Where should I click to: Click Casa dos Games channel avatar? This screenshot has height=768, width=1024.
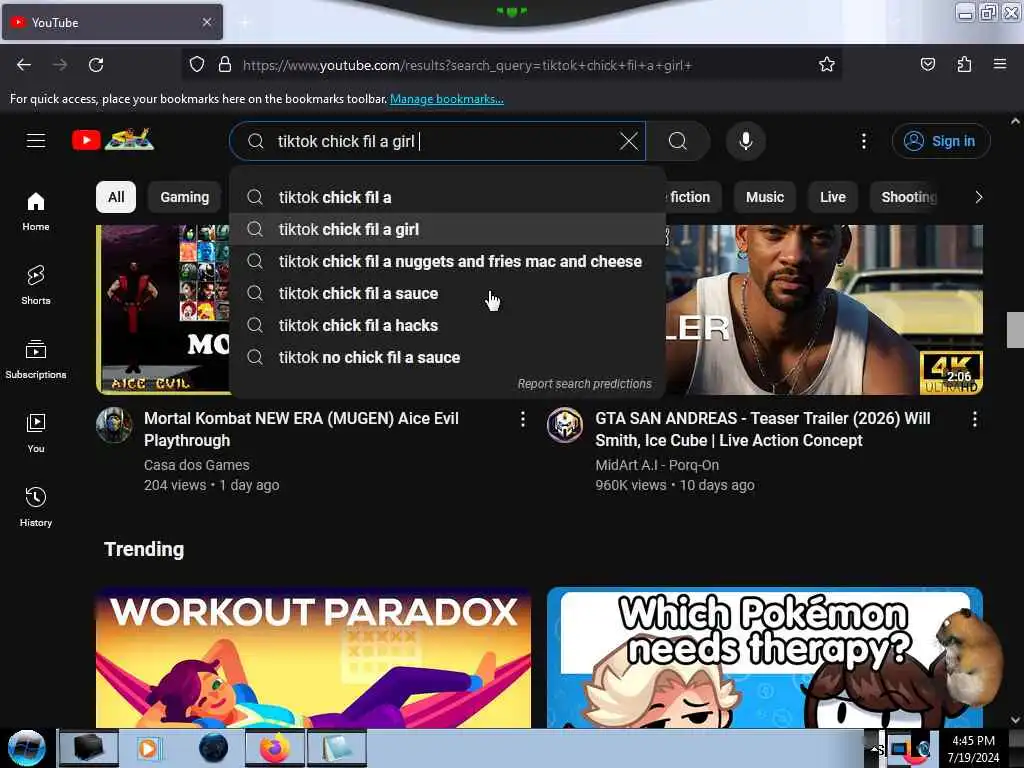[x=114, y=425]
